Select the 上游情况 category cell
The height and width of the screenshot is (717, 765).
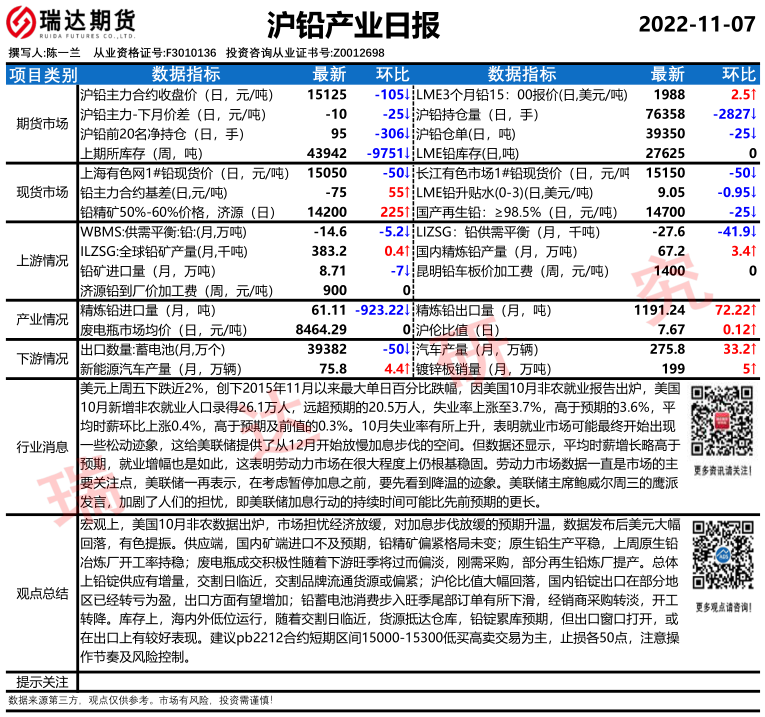coord(42,260)
